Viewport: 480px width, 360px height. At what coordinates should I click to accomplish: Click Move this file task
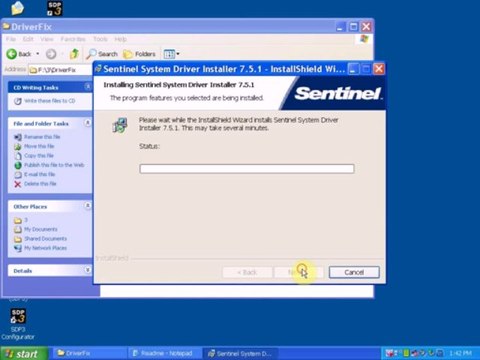tap(39, 146)
